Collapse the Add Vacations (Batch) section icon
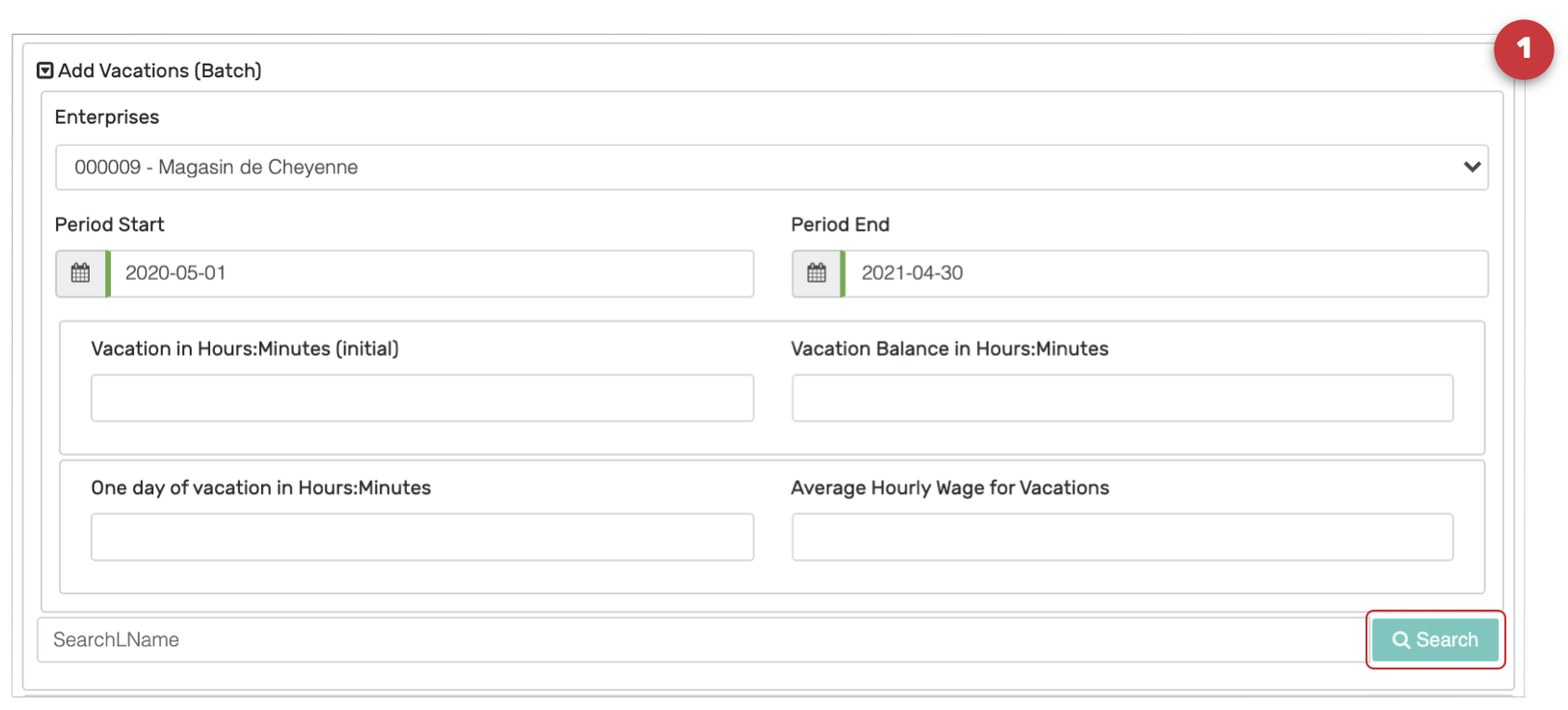Screen dimensions: 1568x710 44,70
